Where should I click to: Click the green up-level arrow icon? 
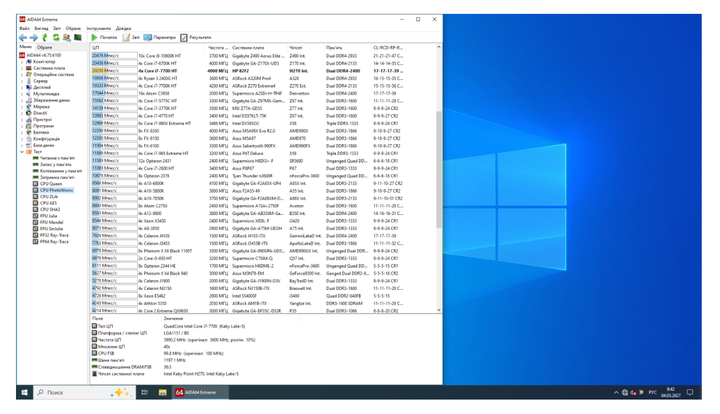pyautogui.click(x=45, y=37)
